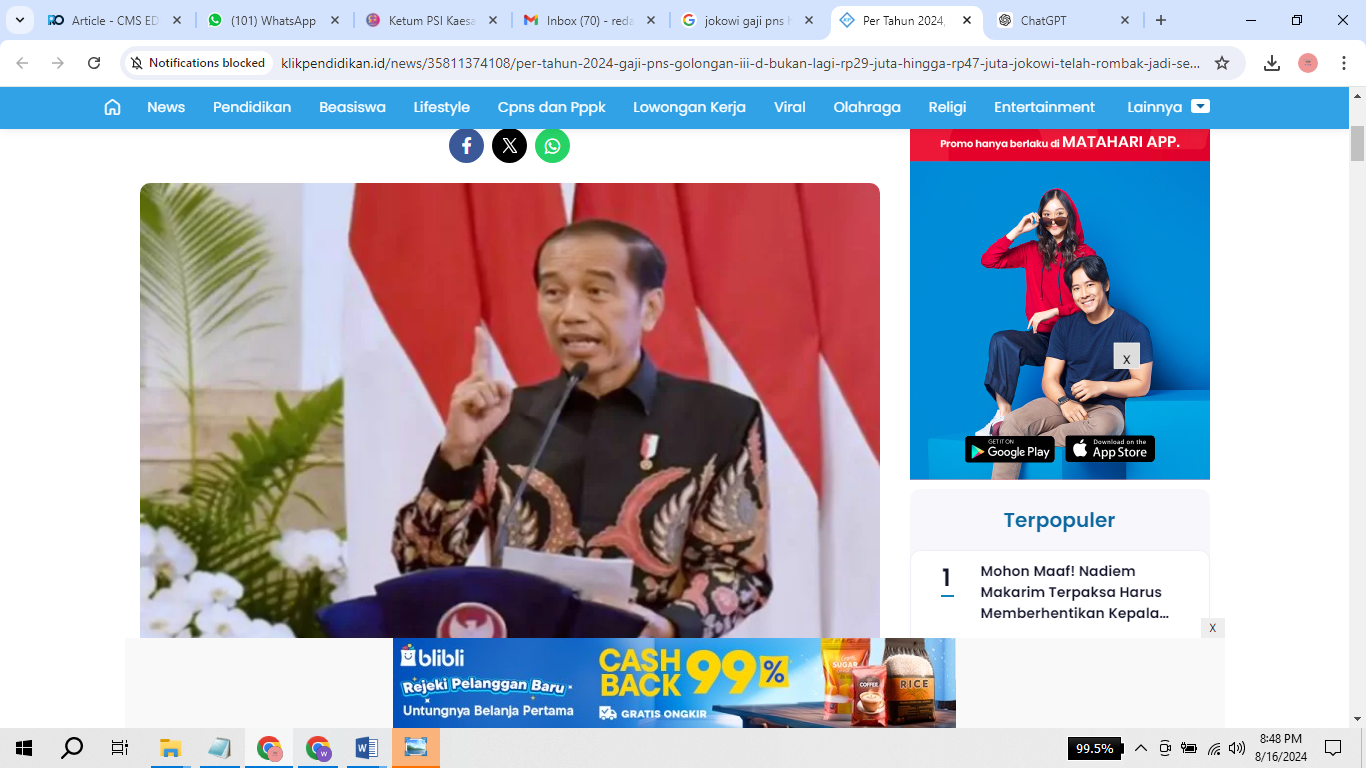Open the Beasiswa section
The image size is (1366, 768).
point(352,107)
